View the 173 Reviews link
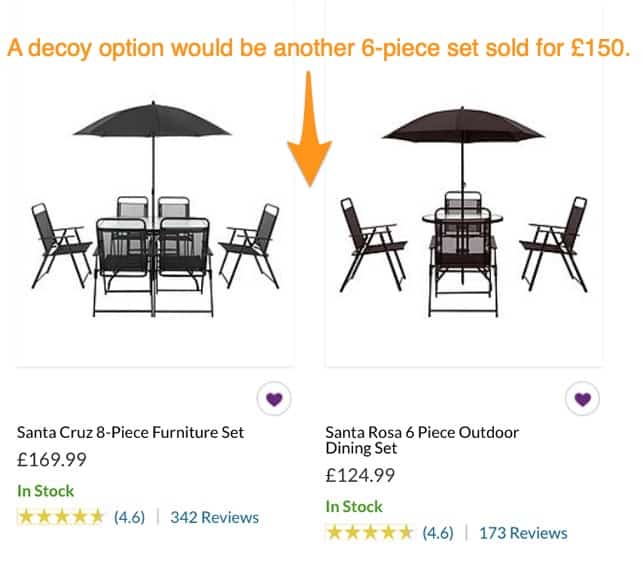 [x=523, y=532]
